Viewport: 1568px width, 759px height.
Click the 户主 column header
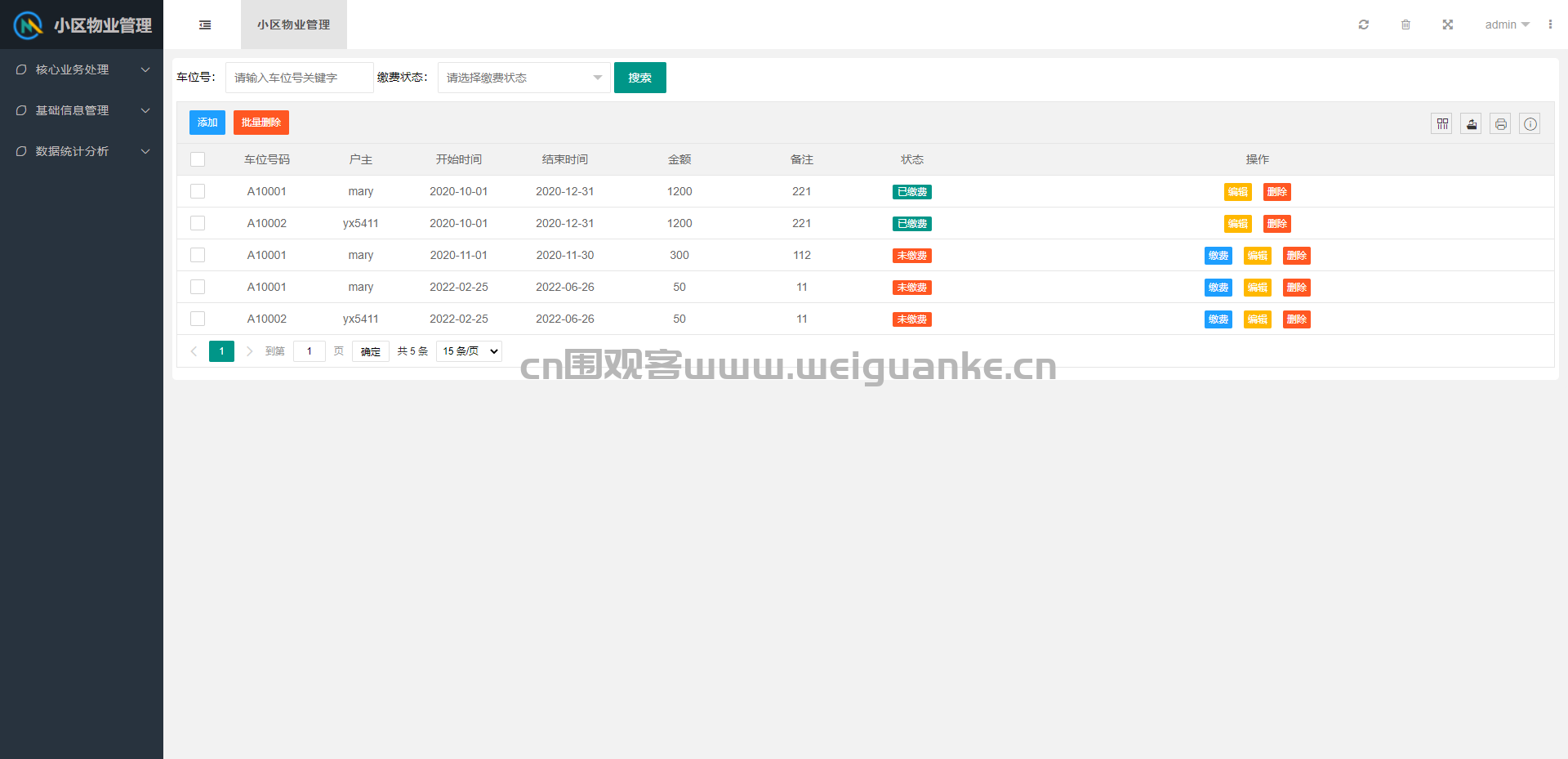(361, 159)
